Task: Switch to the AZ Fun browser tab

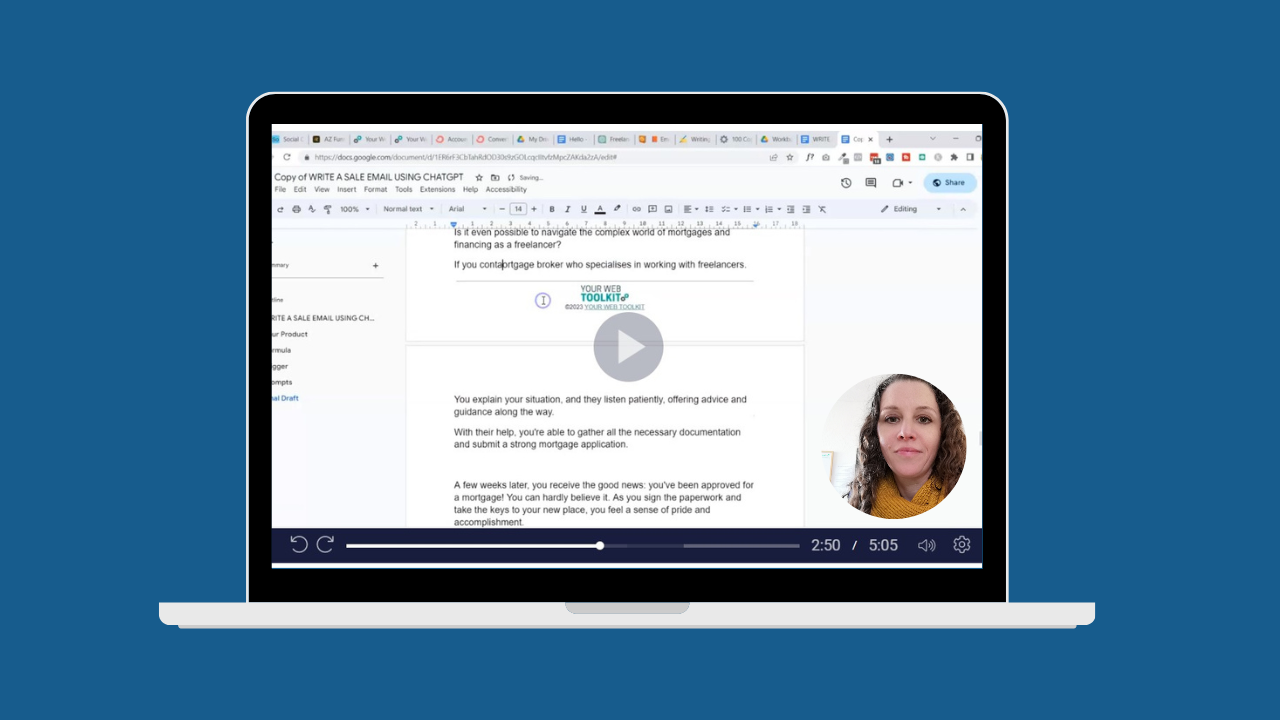Action: (329, 139)
